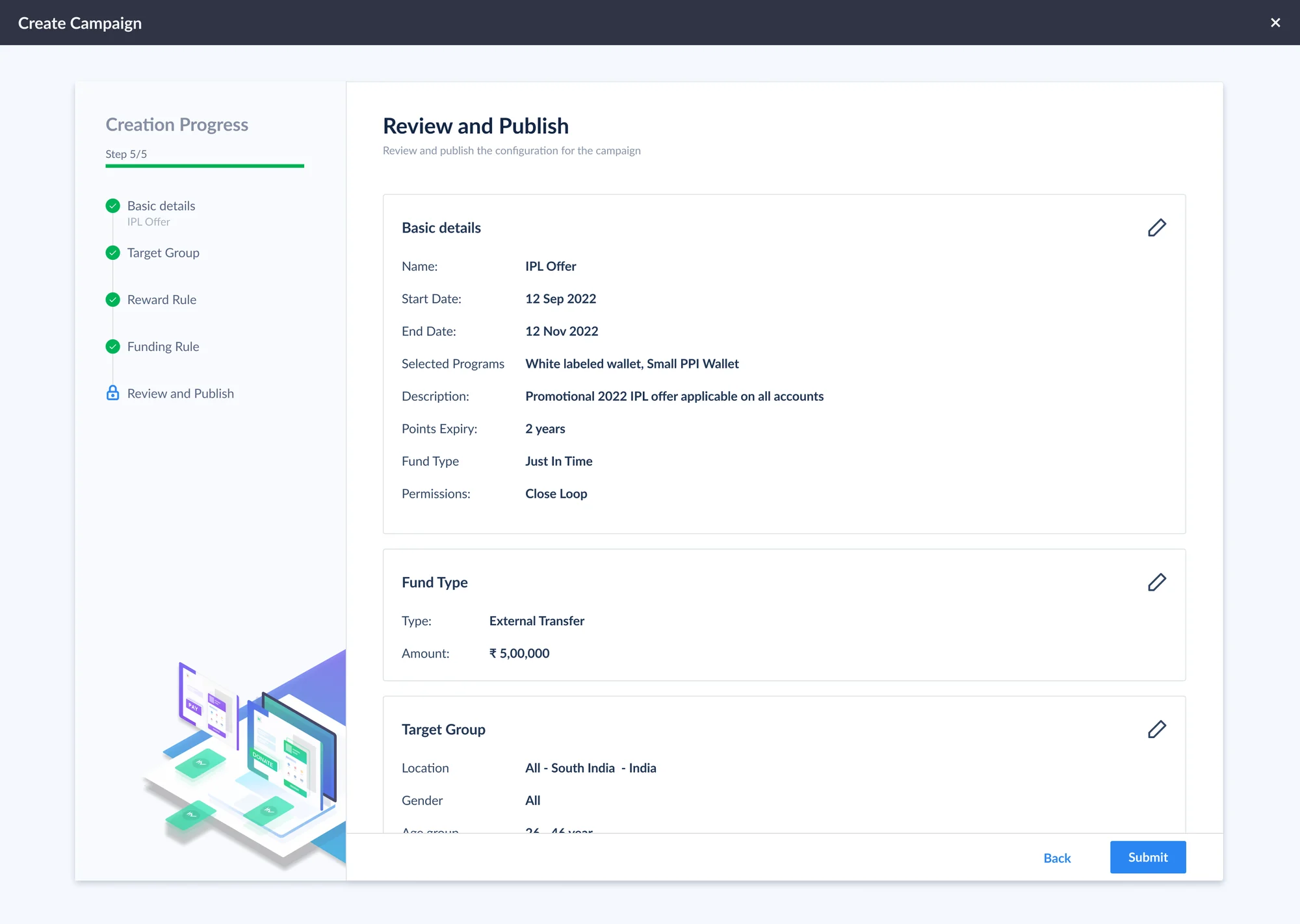
Task: Click the Reward Rule green checkmark icon
Action: pos(113,300)
